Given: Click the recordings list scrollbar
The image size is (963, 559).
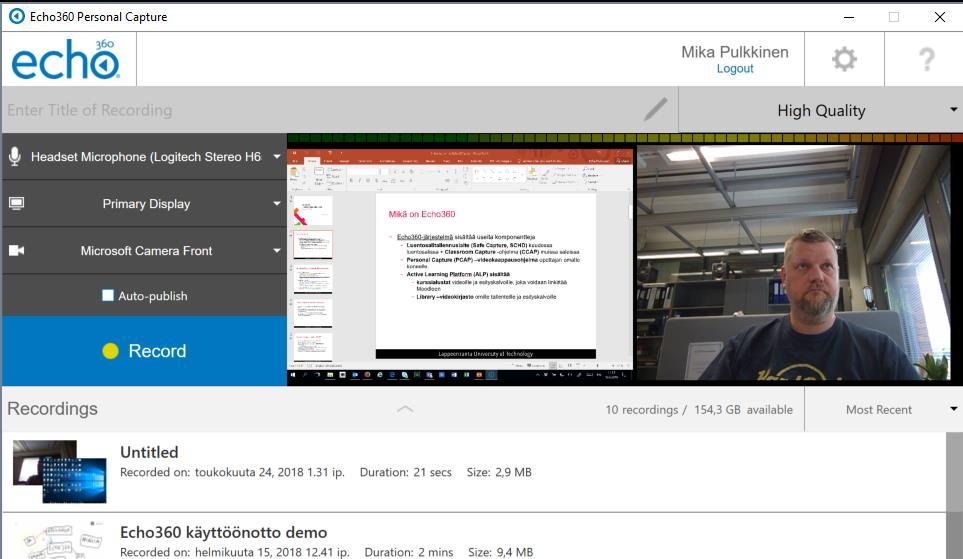Looking at the screenshot, I should tap(954, 495).
